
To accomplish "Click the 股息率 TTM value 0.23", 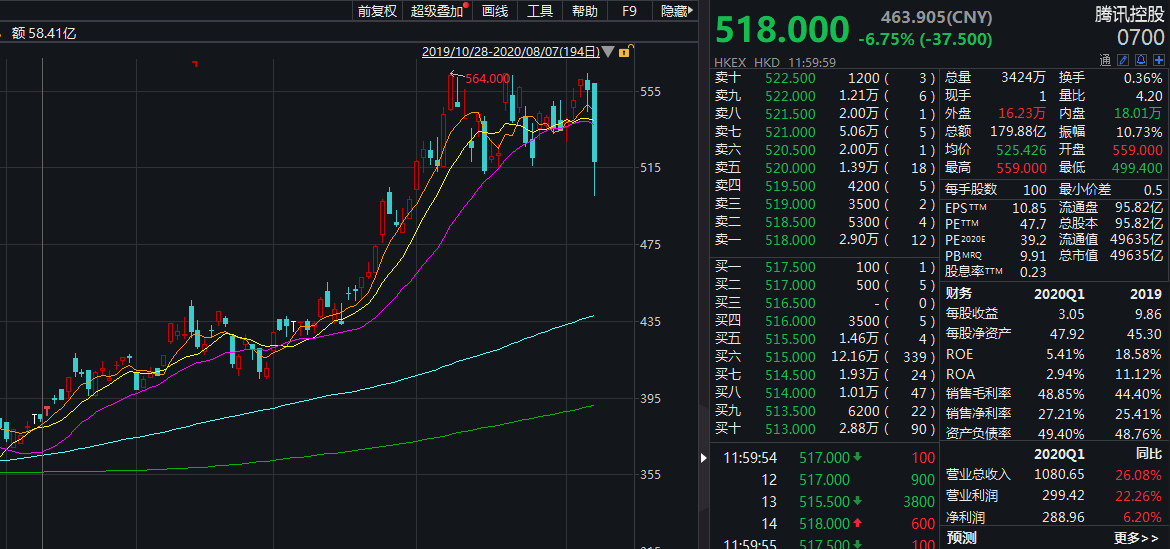I will pos(1032,272).
